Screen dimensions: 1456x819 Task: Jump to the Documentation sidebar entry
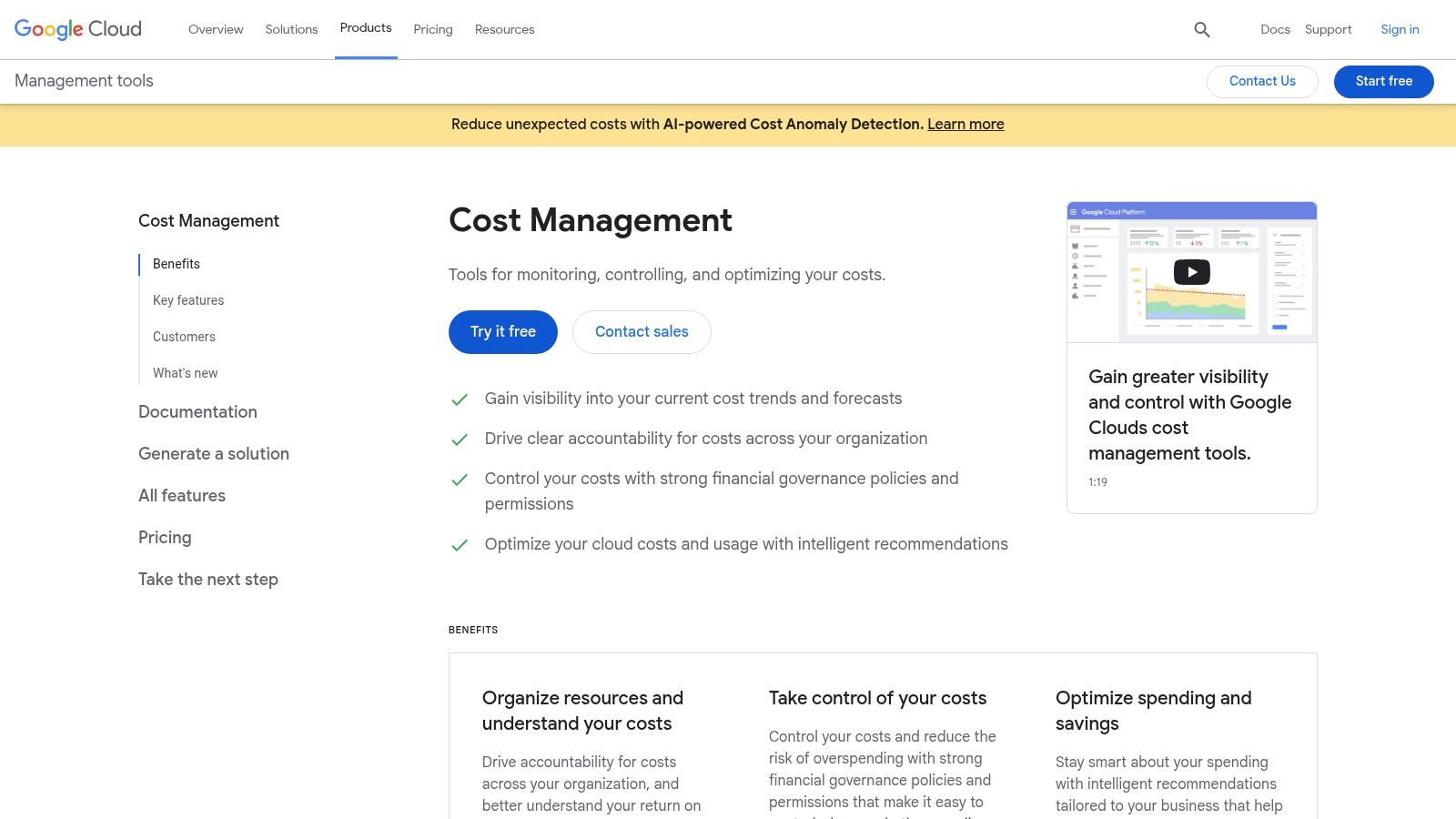point(197,412)
